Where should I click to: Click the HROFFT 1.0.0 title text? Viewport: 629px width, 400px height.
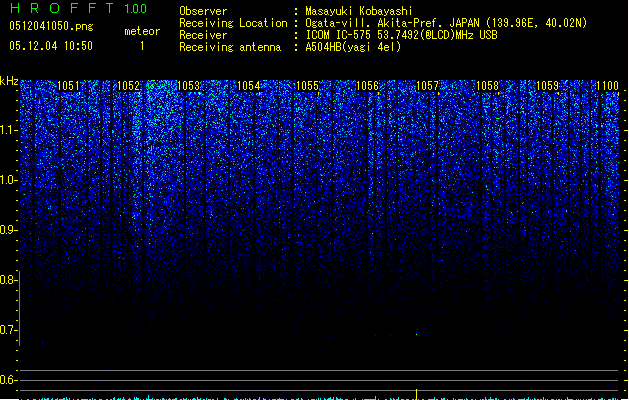(x=79, y=8)
